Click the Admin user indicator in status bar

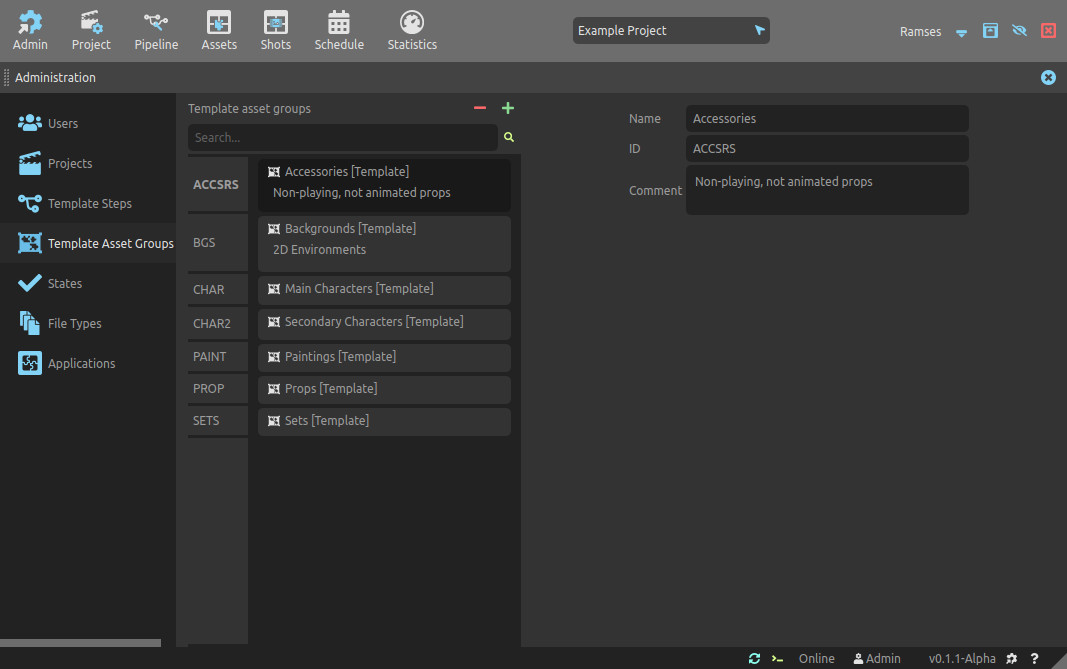[x=877, y=659]
